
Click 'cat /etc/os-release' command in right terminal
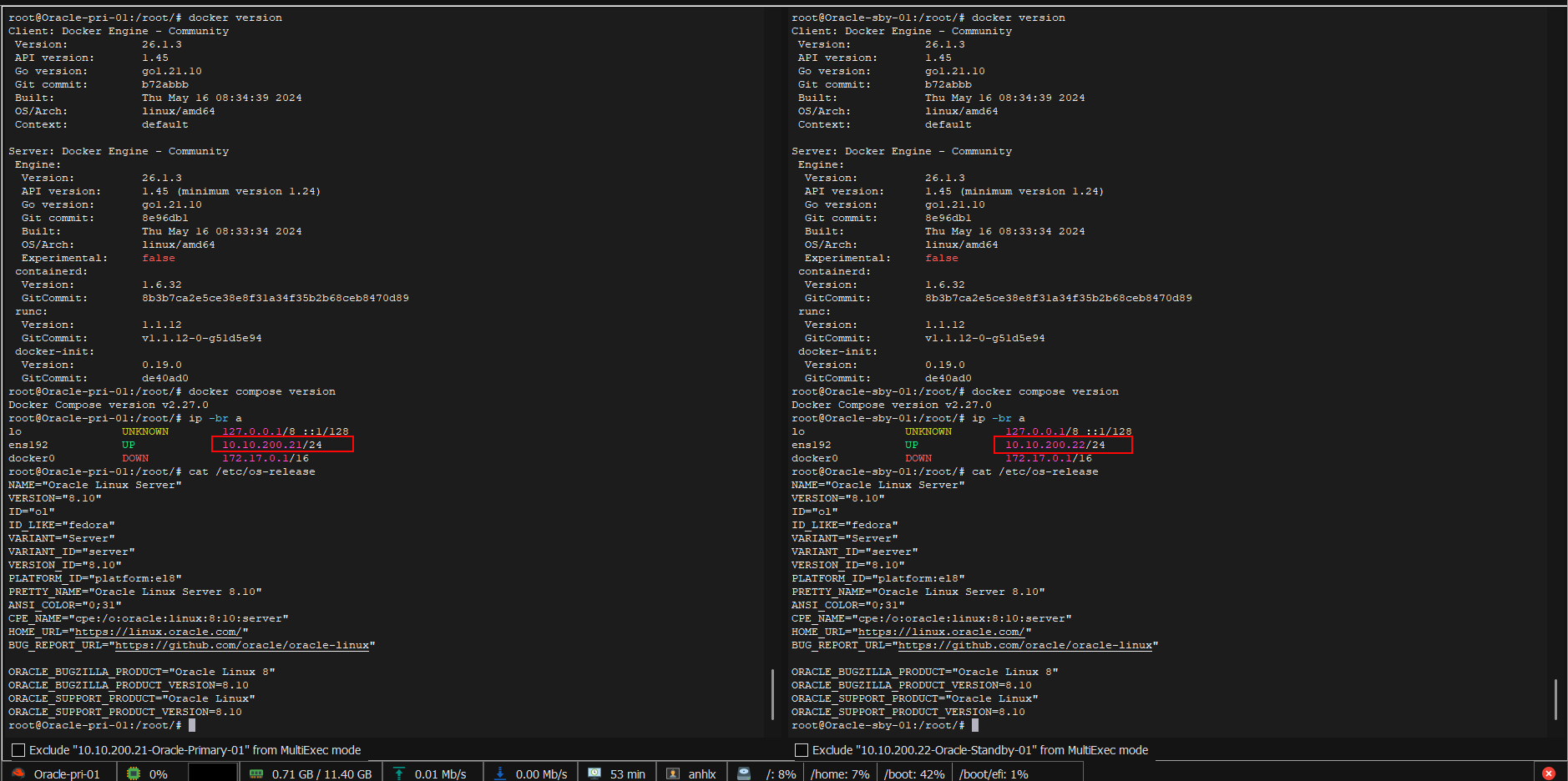pos(1035,471)
